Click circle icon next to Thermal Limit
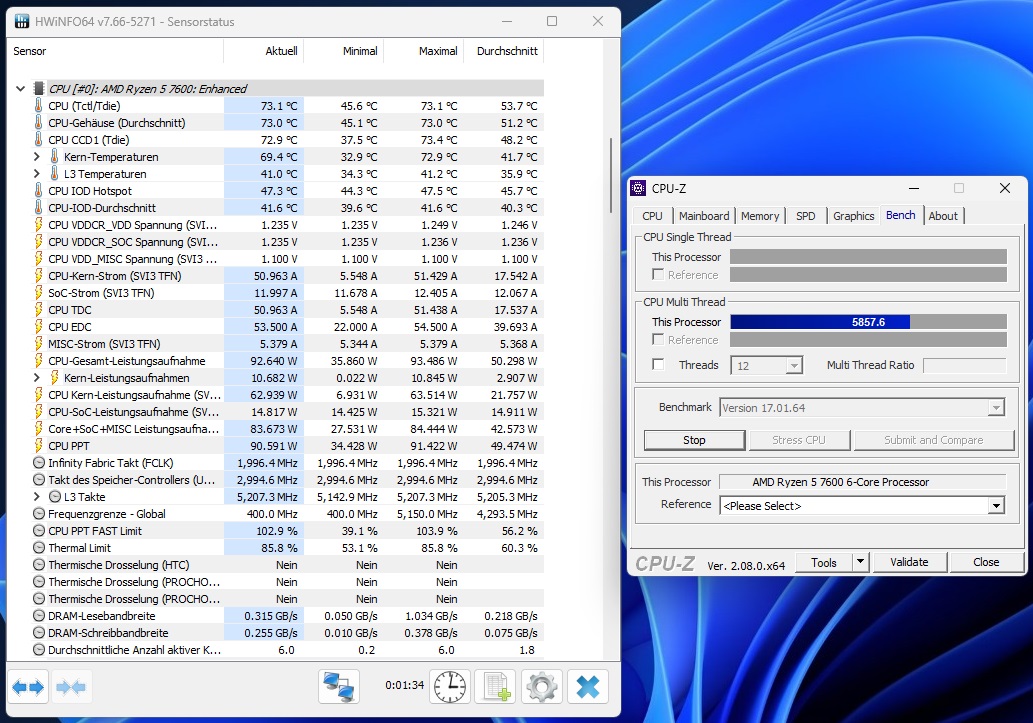Image resolution: width=1033 pixels, height=723 pixels. [x=39, y=548]
